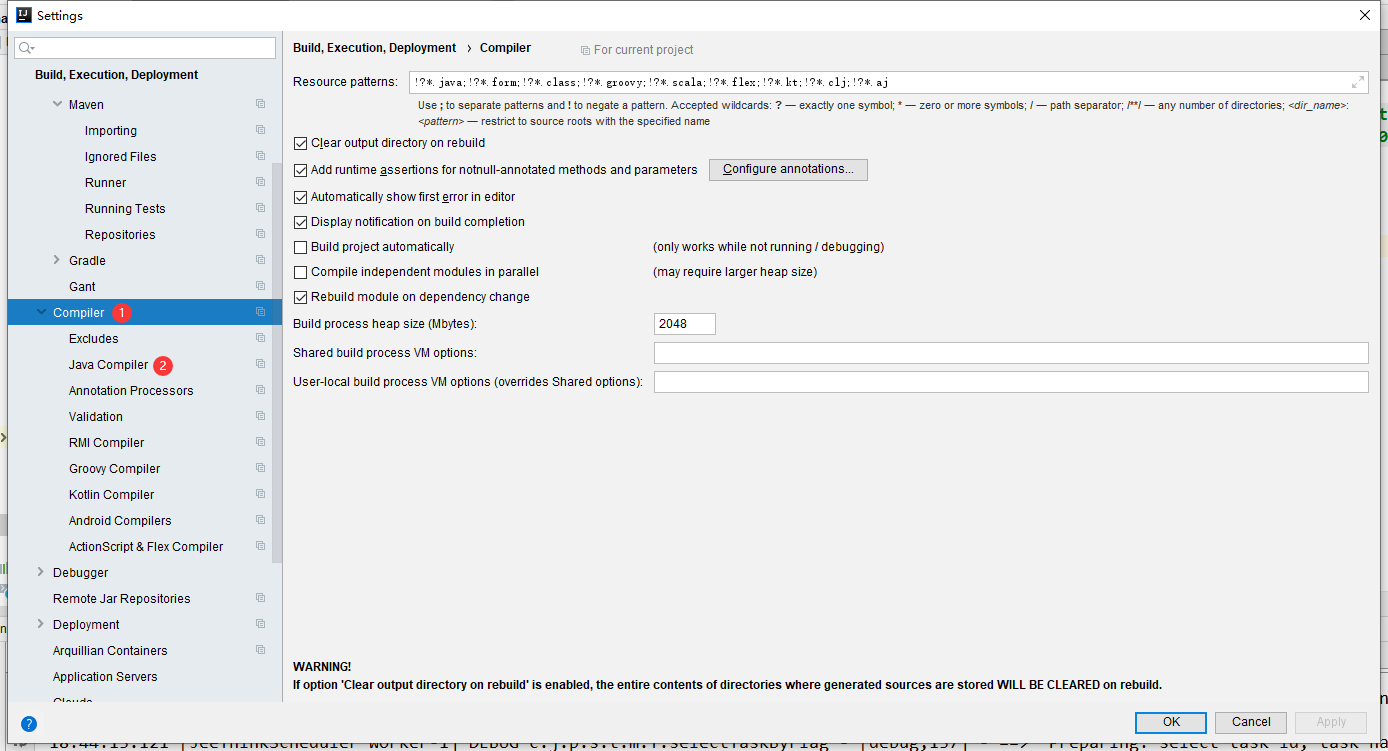Click the project-level icon beside Runner
The height and width of the screenshot is (751, 1388).
pos(260,182)
